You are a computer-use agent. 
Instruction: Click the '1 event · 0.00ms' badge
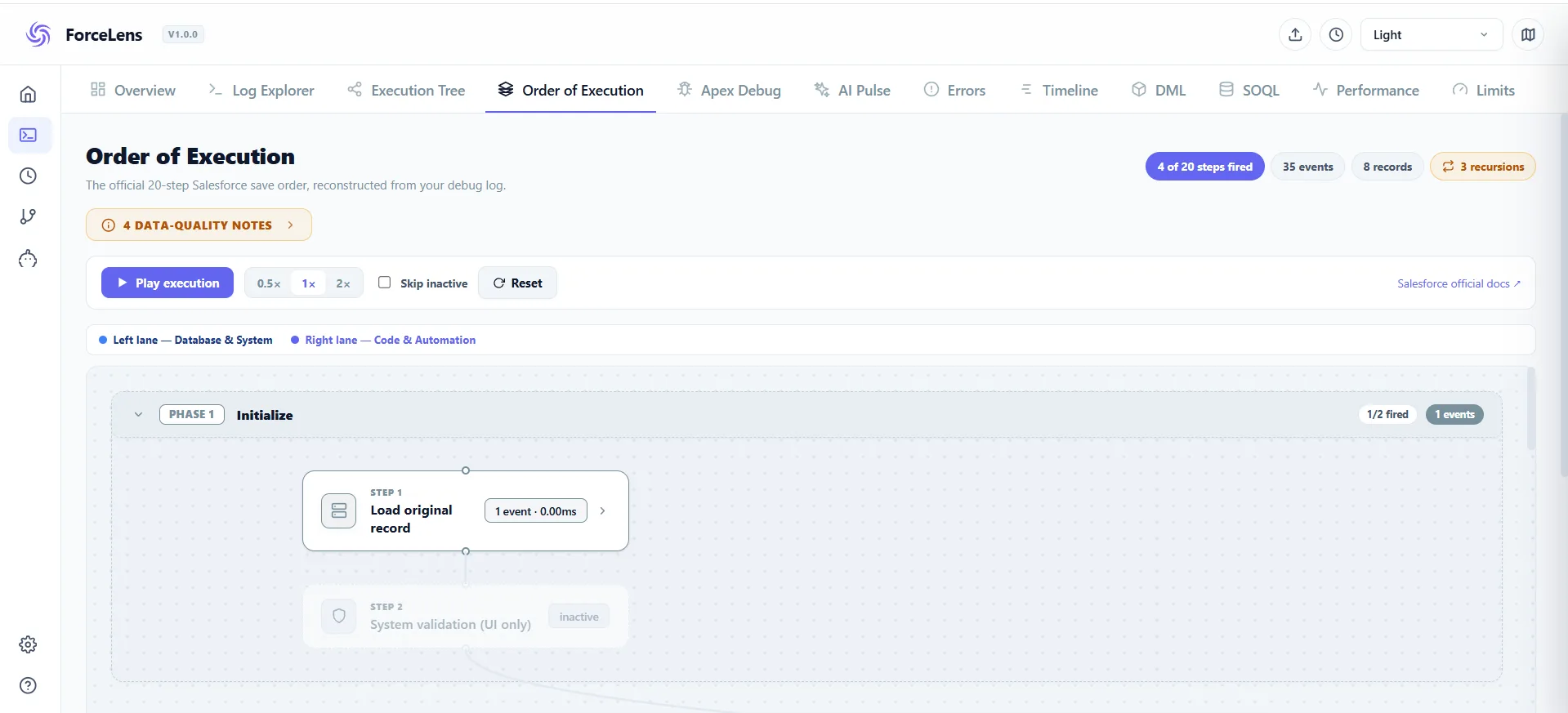point(536,511)
